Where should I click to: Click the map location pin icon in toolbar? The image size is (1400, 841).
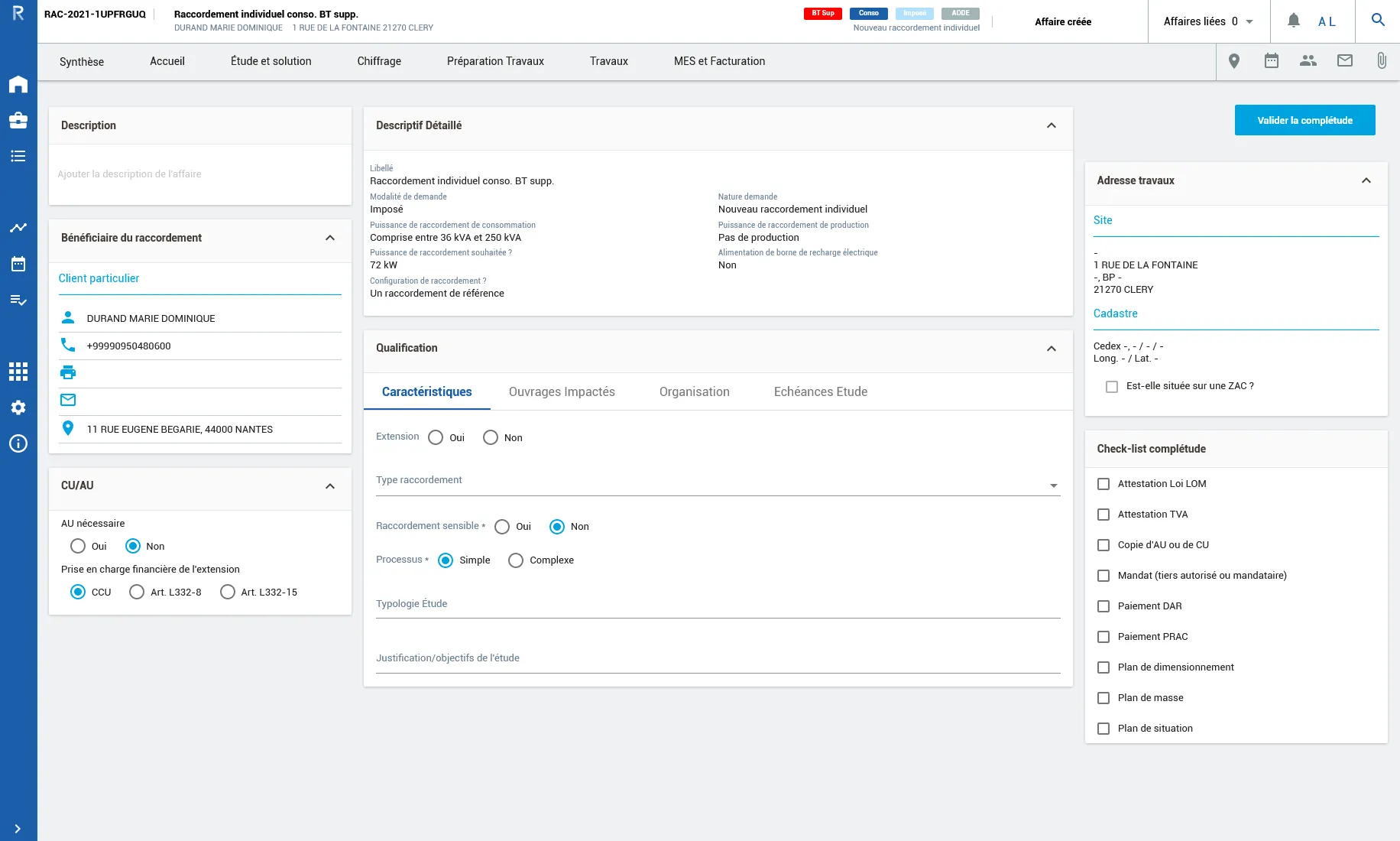1234,61
